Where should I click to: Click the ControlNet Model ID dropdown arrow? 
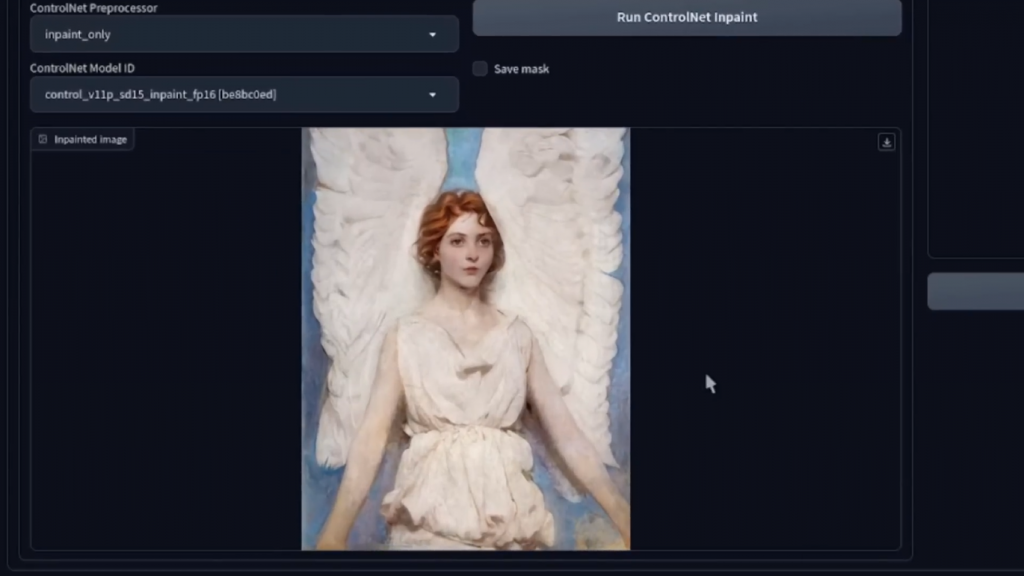tap(432, 95)
